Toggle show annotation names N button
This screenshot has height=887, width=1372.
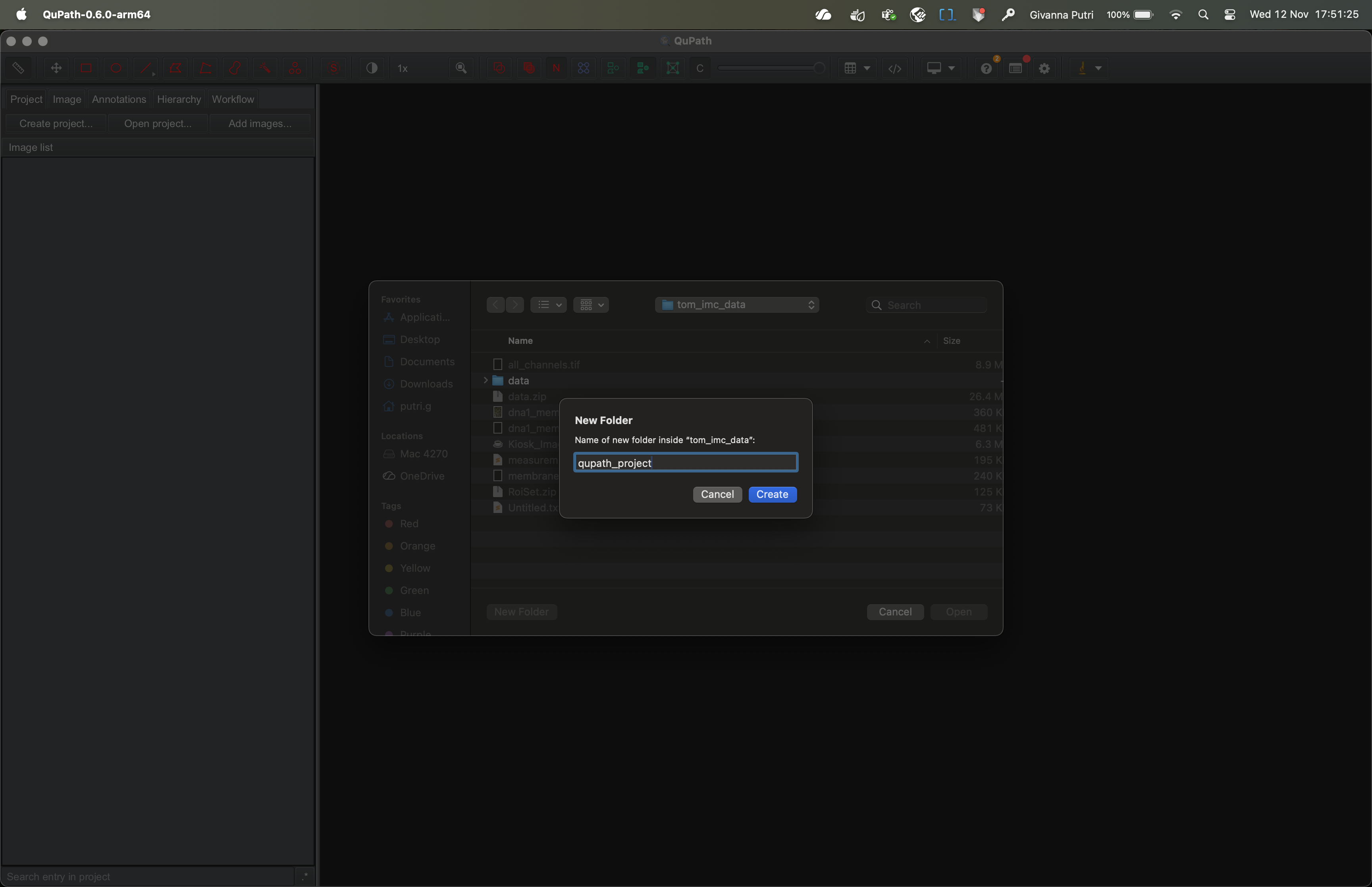556,68
